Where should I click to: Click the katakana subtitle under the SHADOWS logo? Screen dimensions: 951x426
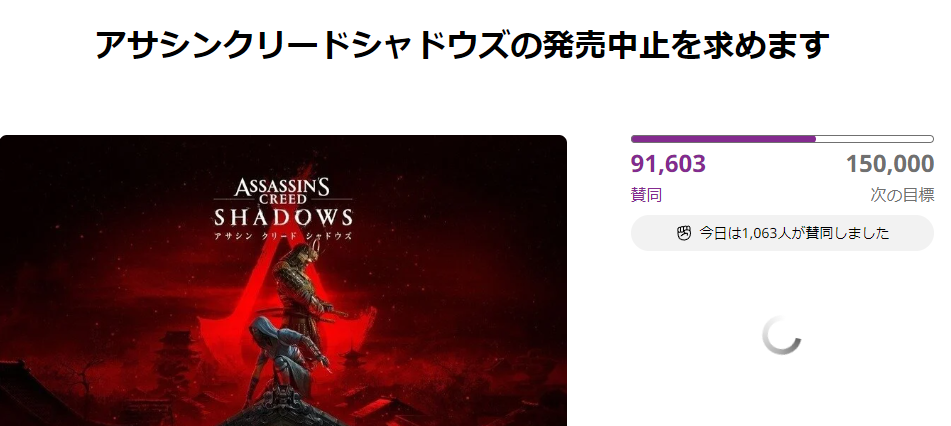tap(283, 235)
